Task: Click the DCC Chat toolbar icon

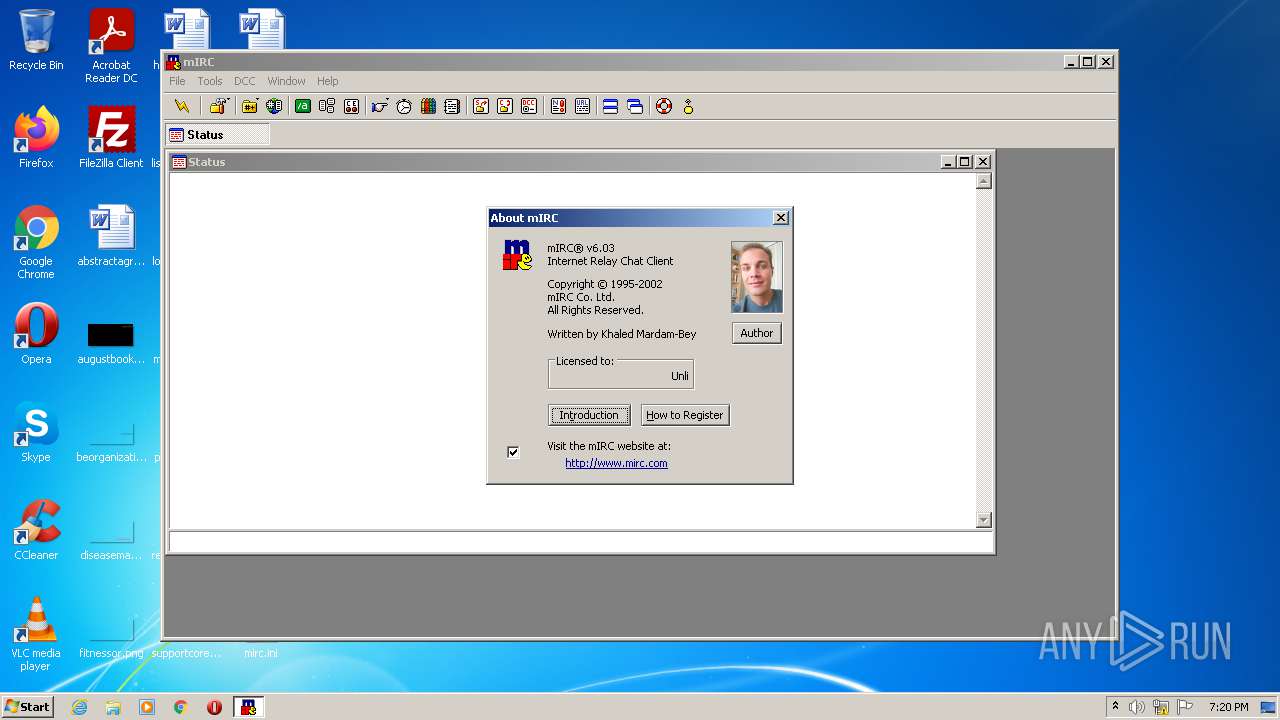Action: [505, 106]
